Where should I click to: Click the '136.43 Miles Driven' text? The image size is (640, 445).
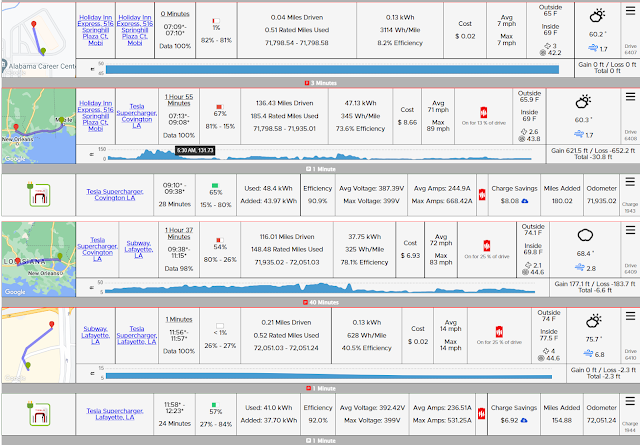[x=284, y=103]
